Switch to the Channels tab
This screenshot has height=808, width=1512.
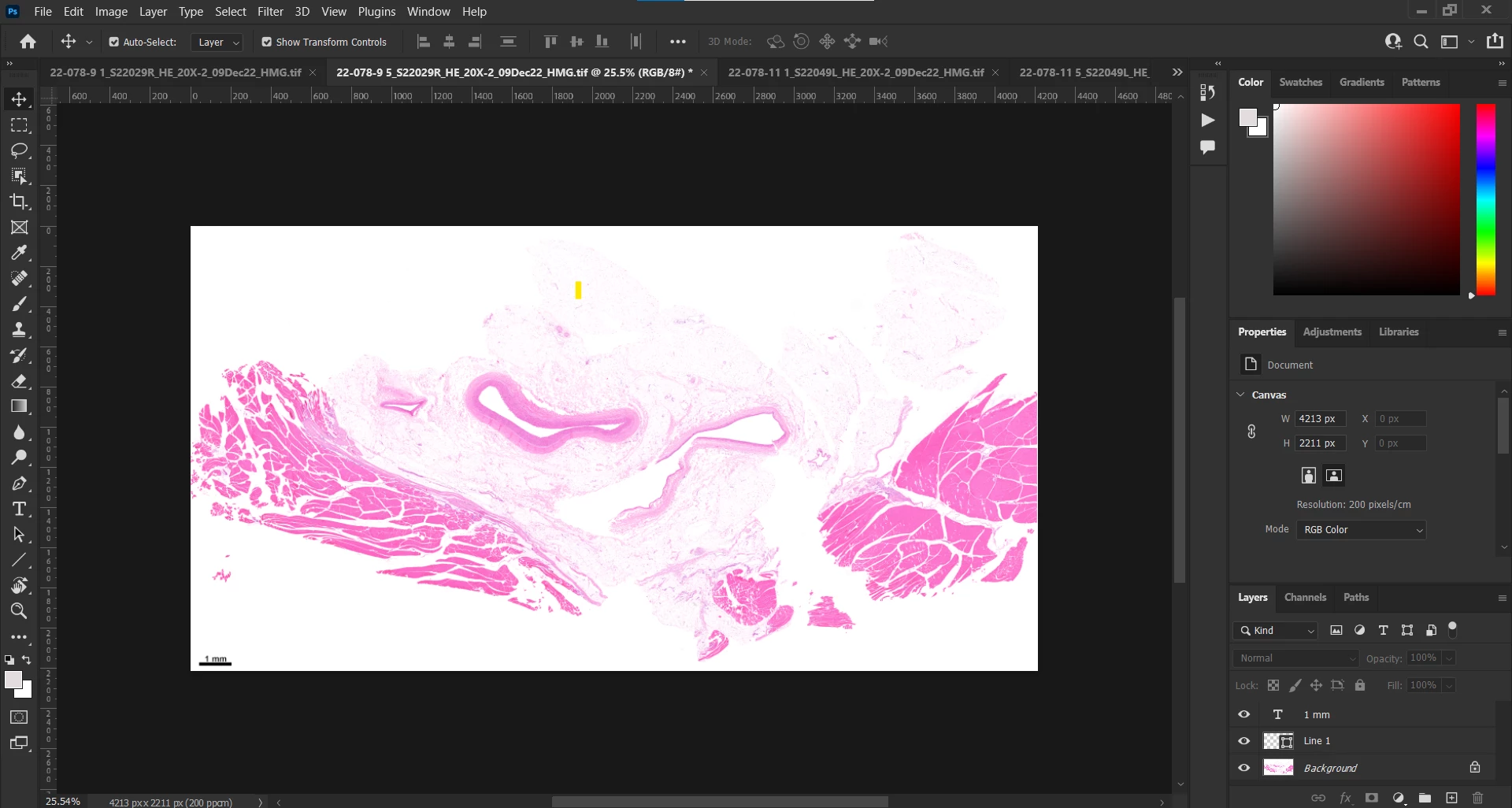click(1305, 597)
